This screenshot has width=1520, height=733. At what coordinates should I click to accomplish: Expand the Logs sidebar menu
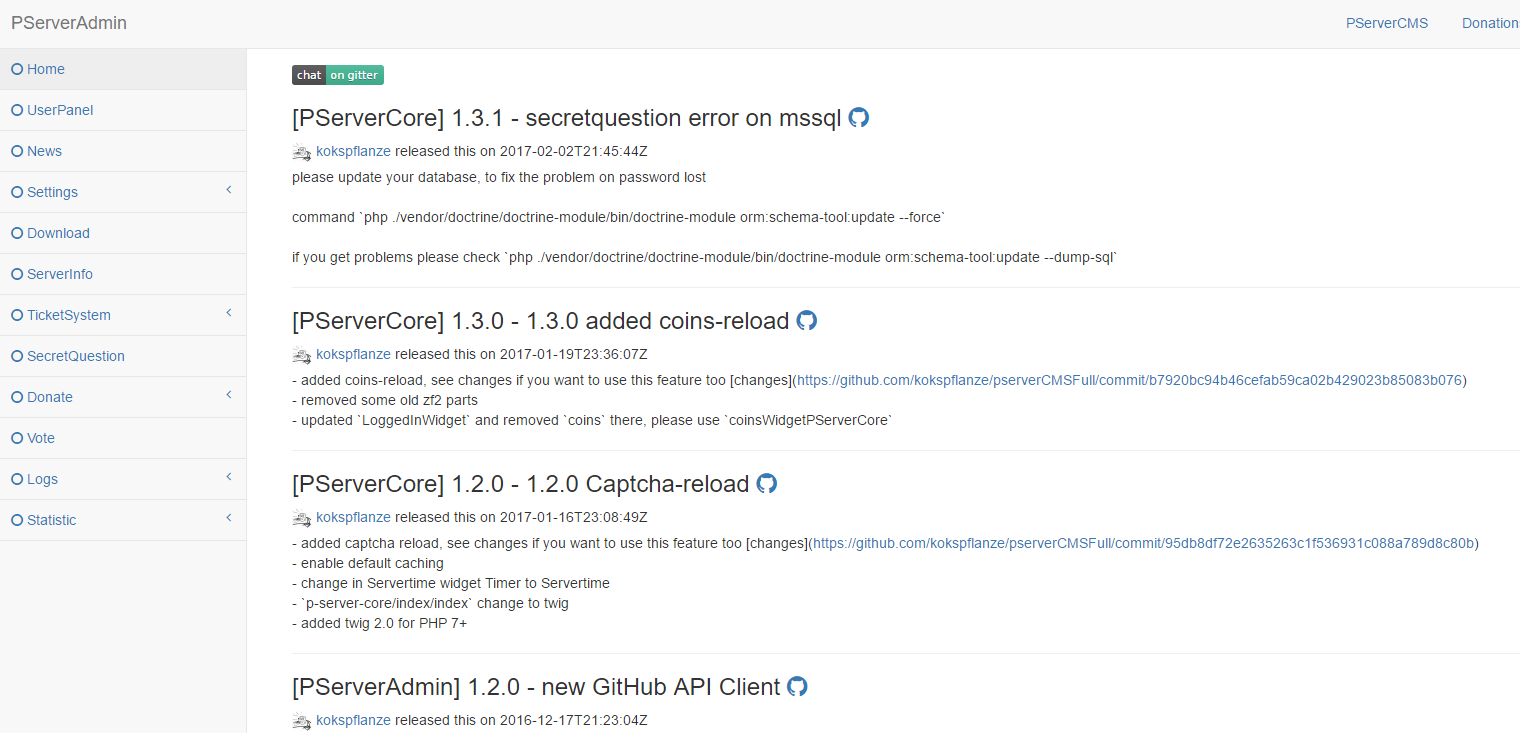(x=228, y=477)
